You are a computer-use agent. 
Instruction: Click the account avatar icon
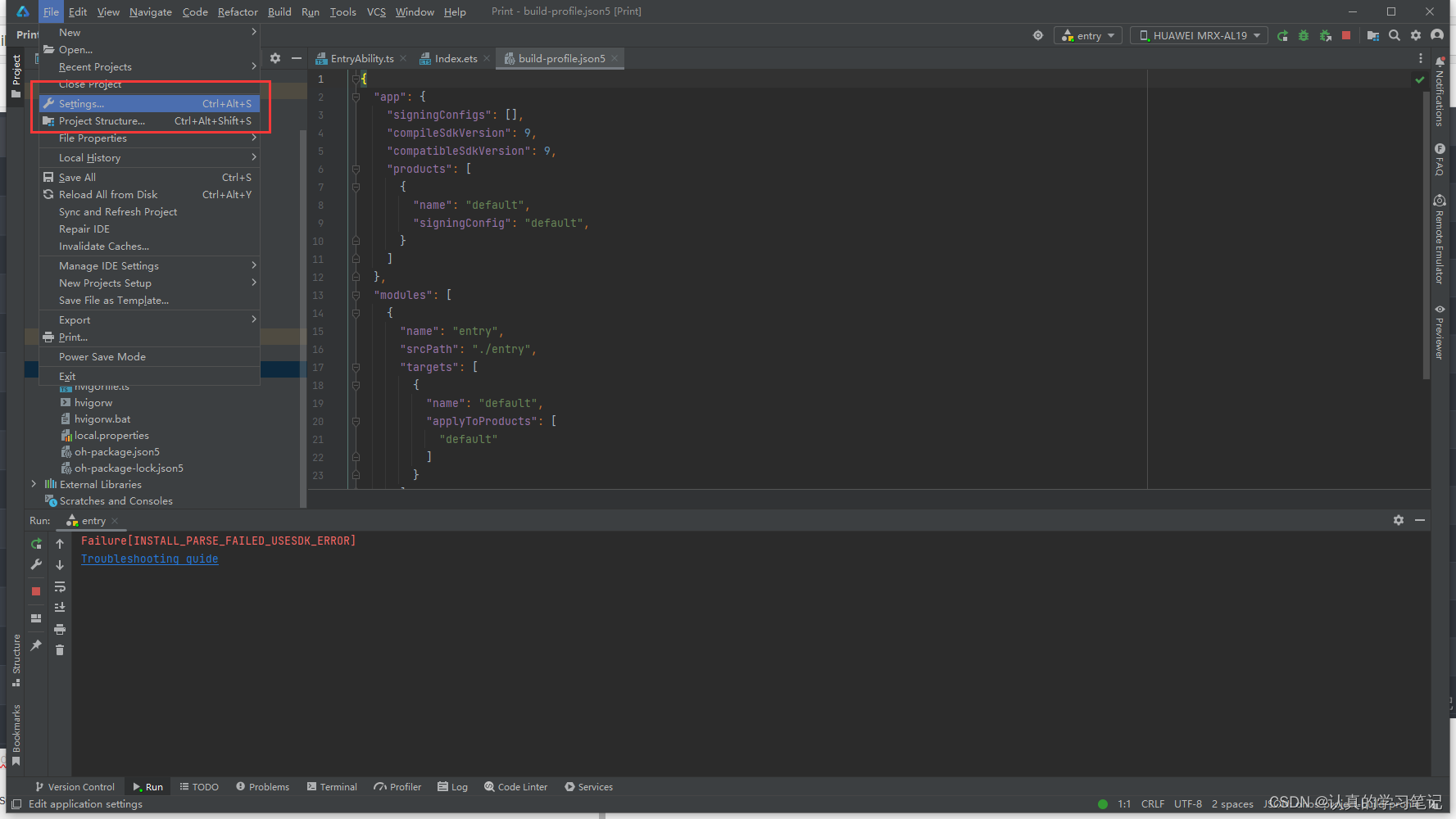(x=1437, y=35)
